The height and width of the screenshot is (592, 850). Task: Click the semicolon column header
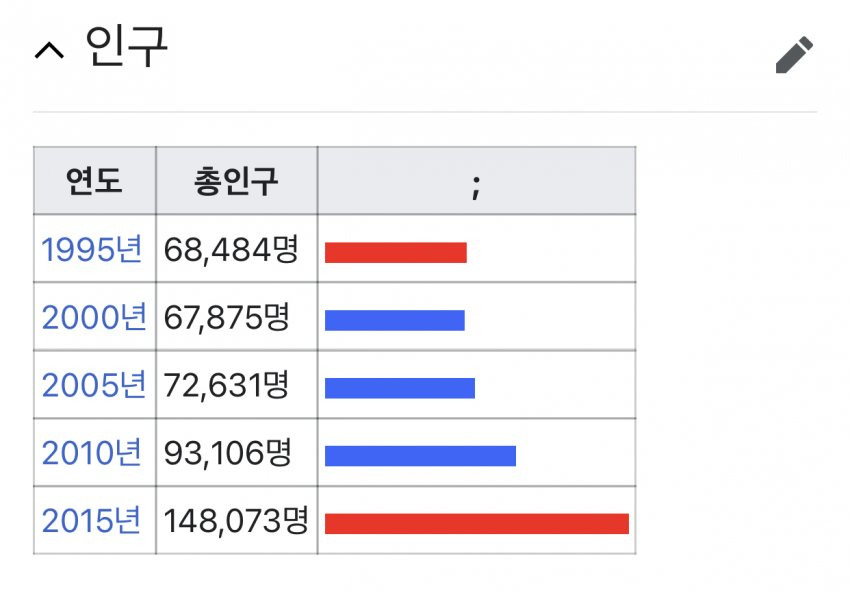476,181
